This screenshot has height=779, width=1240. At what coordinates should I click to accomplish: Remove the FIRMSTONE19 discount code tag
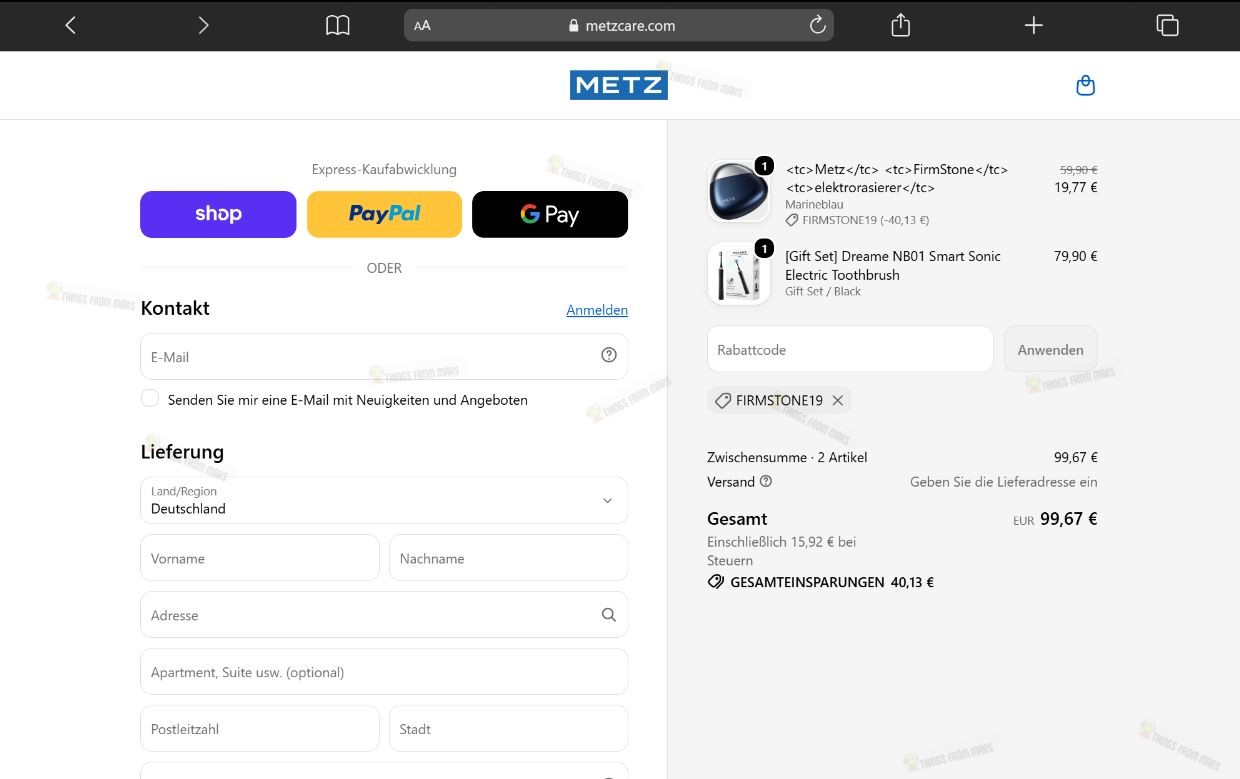[x=838, y=400]
